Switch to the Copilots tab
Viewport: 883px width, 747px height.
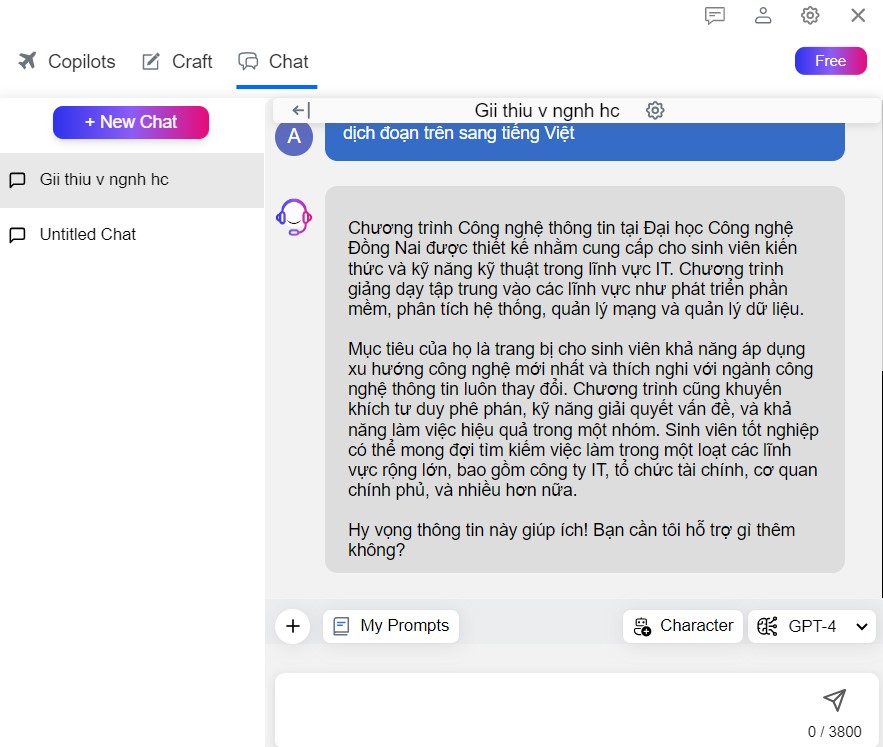click(67, 62)
